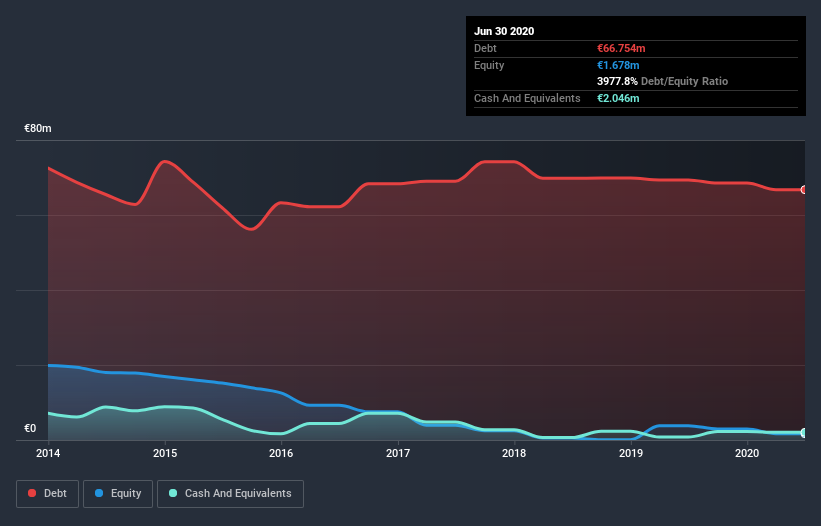
Task: Click the Debt row label in tooltip
Action: coord(485,48)
